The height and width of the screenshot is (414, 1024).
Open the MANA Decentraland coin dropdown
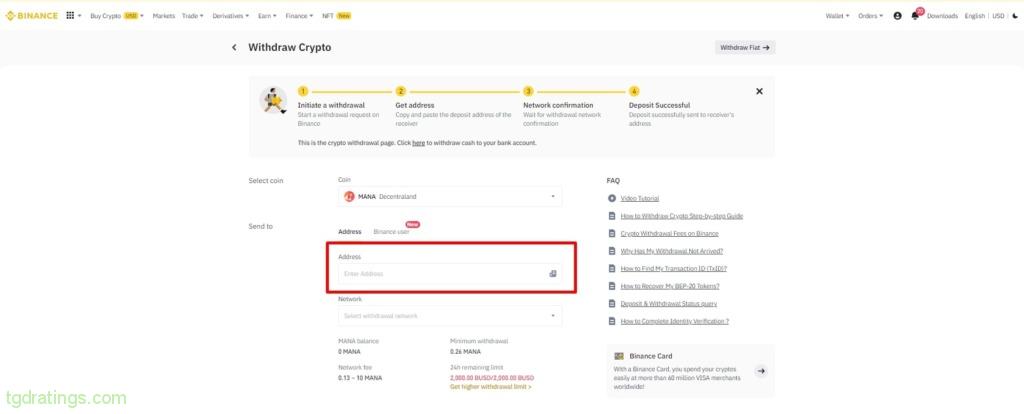tap(450, 196)
